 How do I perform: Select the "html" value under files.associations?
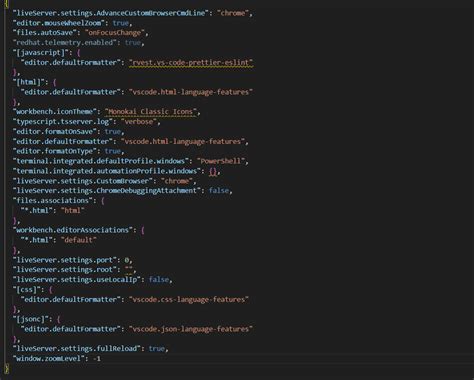pos(73,210)
